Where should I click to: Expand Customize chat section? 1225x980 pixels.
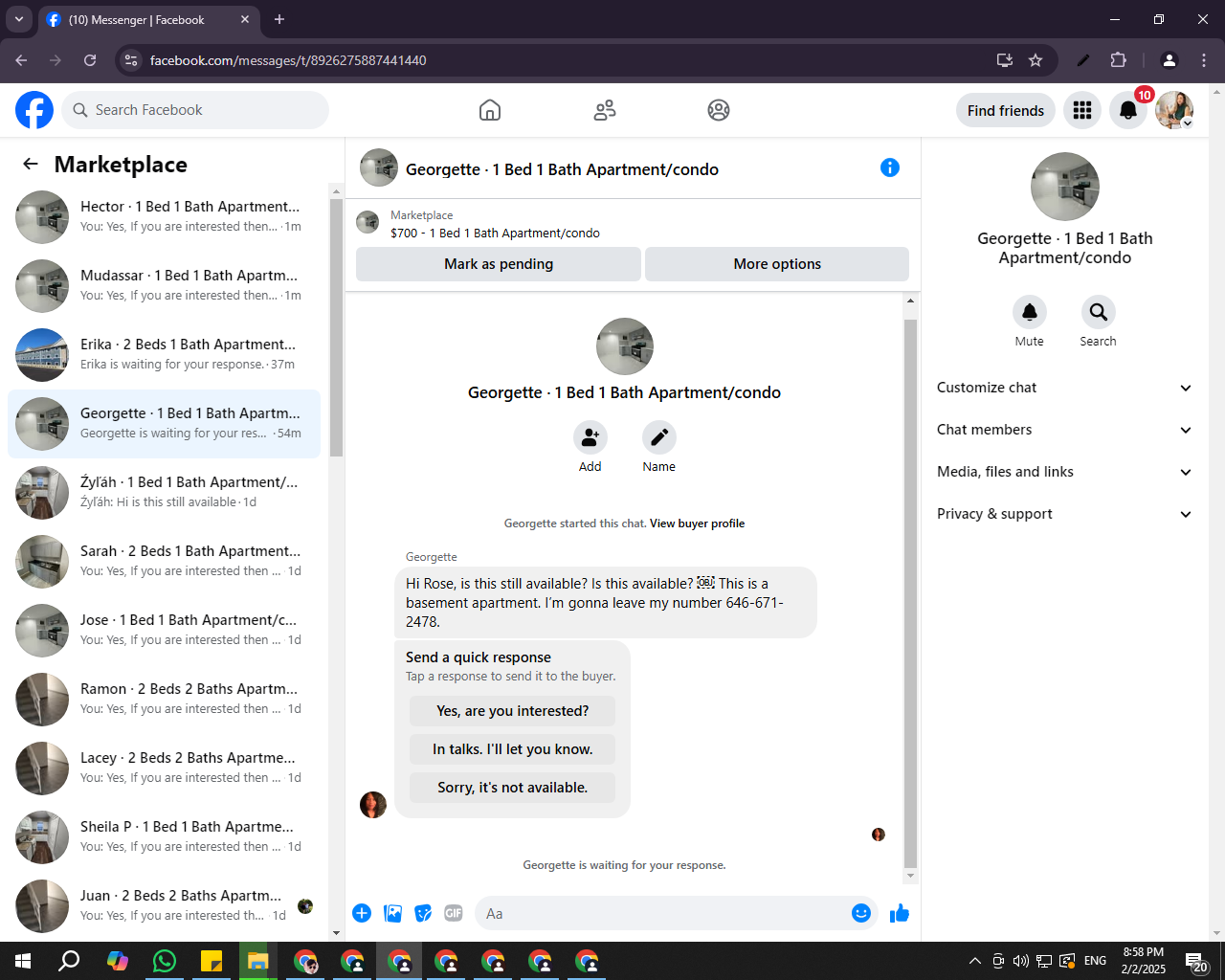tap(1064, 388)
